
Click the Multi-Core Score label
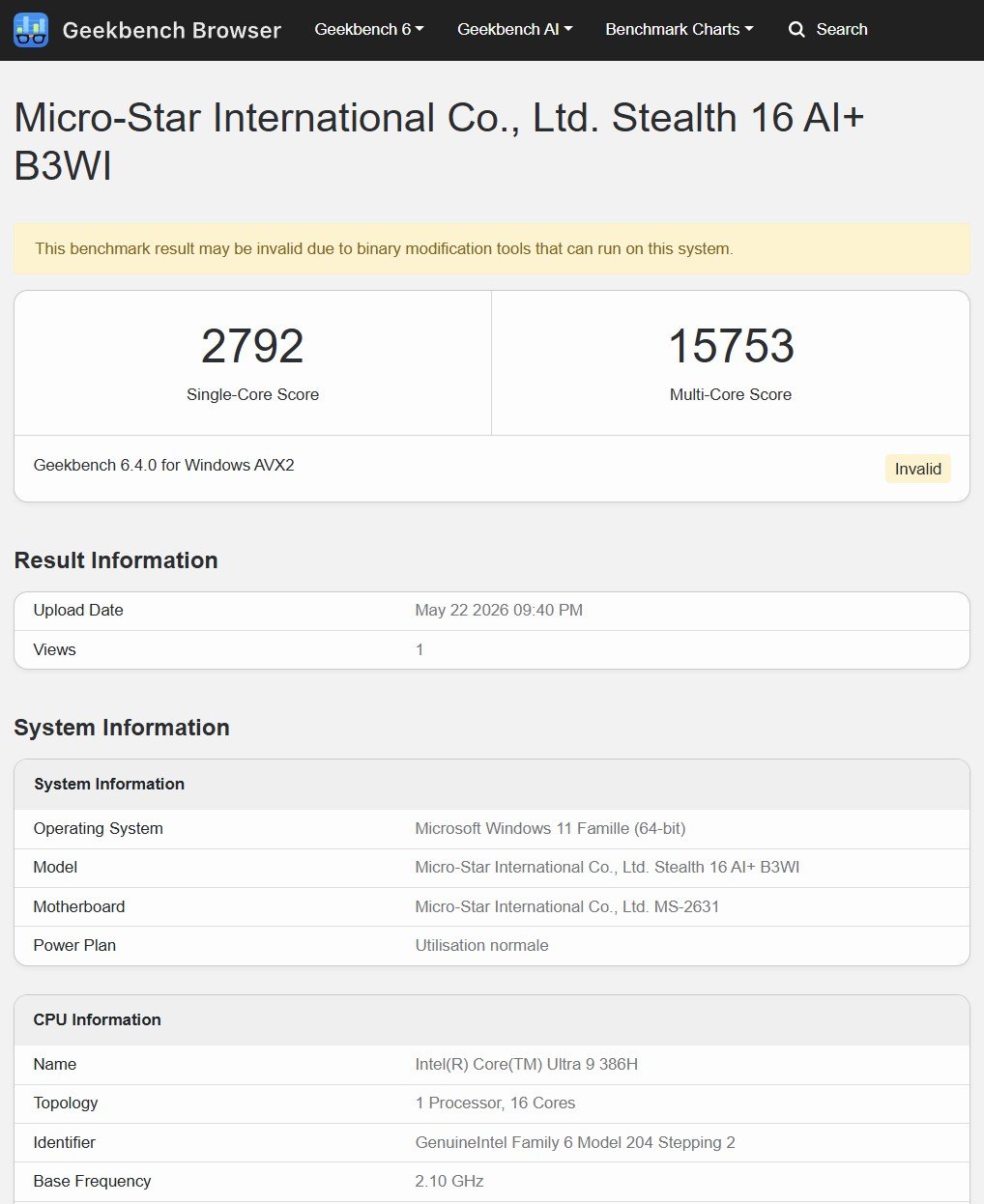coord(731,394)
